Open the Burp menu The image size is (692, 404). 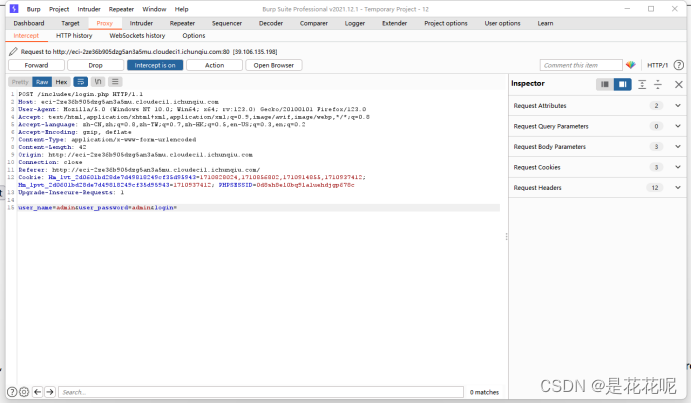point(34,9)
